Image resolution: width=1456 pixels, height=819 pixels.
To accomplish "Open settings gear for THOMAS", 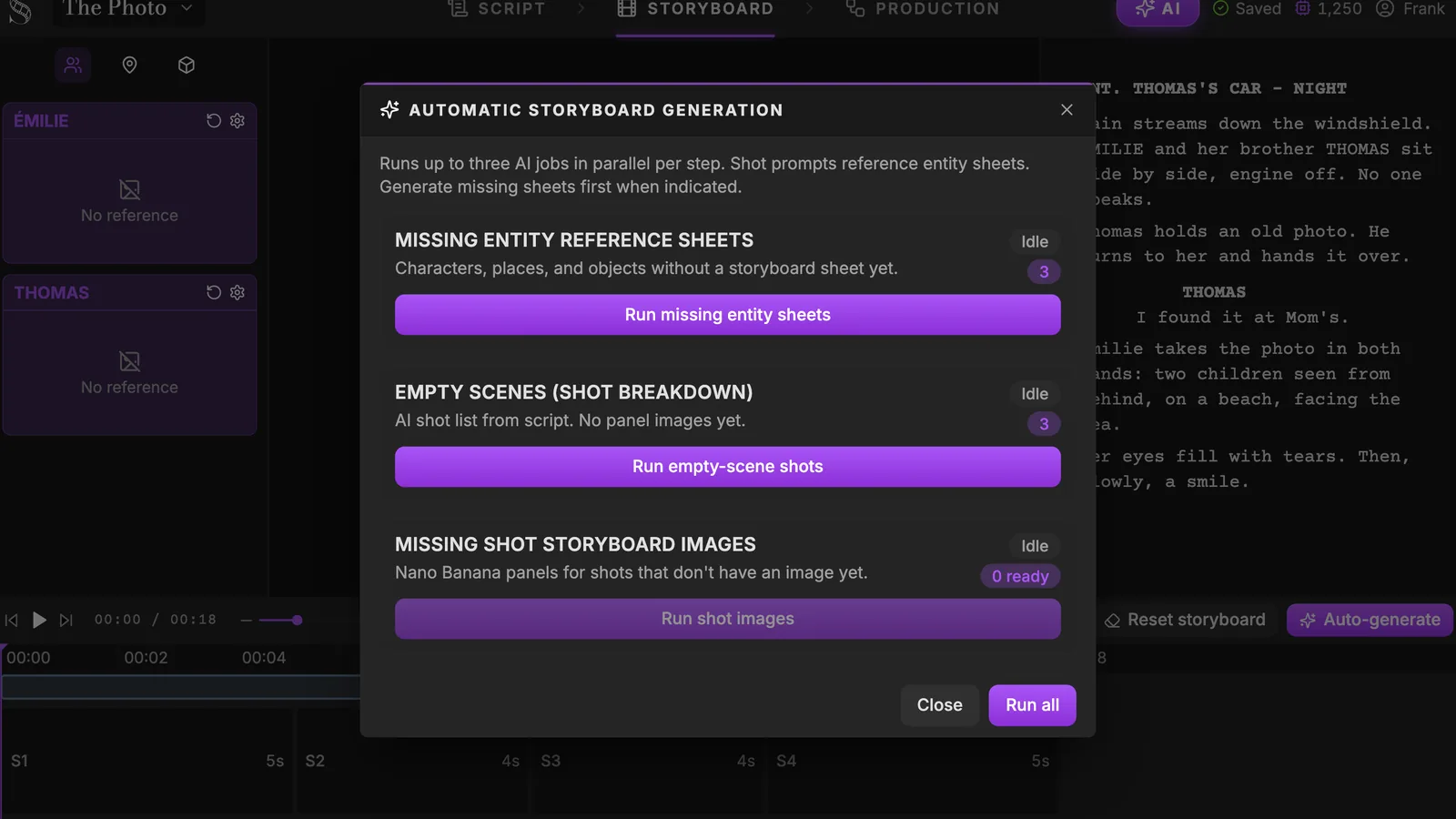I will [x=238, y=292].
